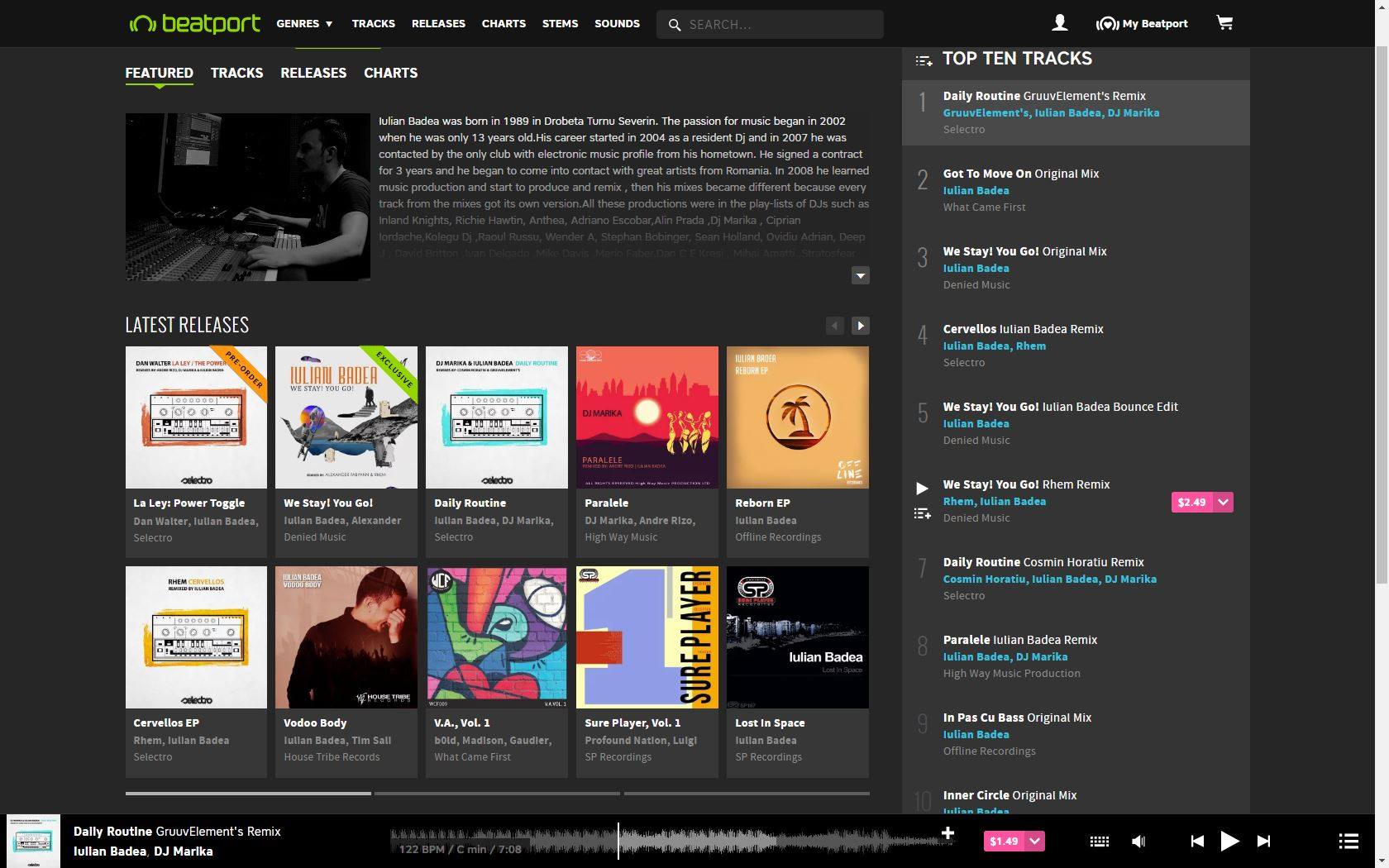1389x868 pixels.
Task: Open Got To Move On Original Mix
Action: (1021, 174)
